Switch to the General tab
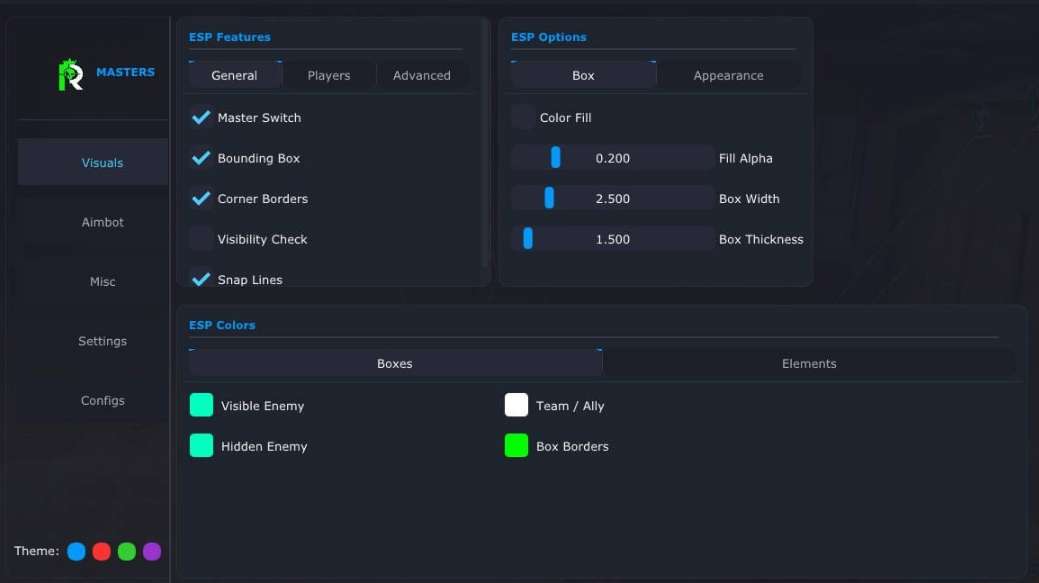This screenshot has height=583, width=1039. tap(235, 76)
